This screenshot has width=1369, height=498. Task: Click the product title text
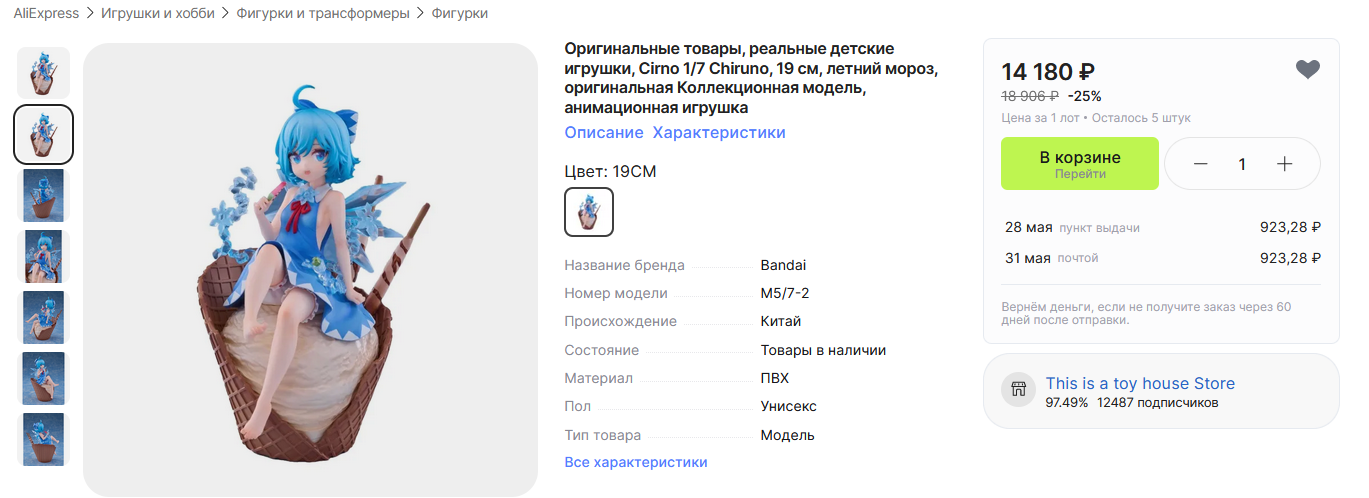751,78
